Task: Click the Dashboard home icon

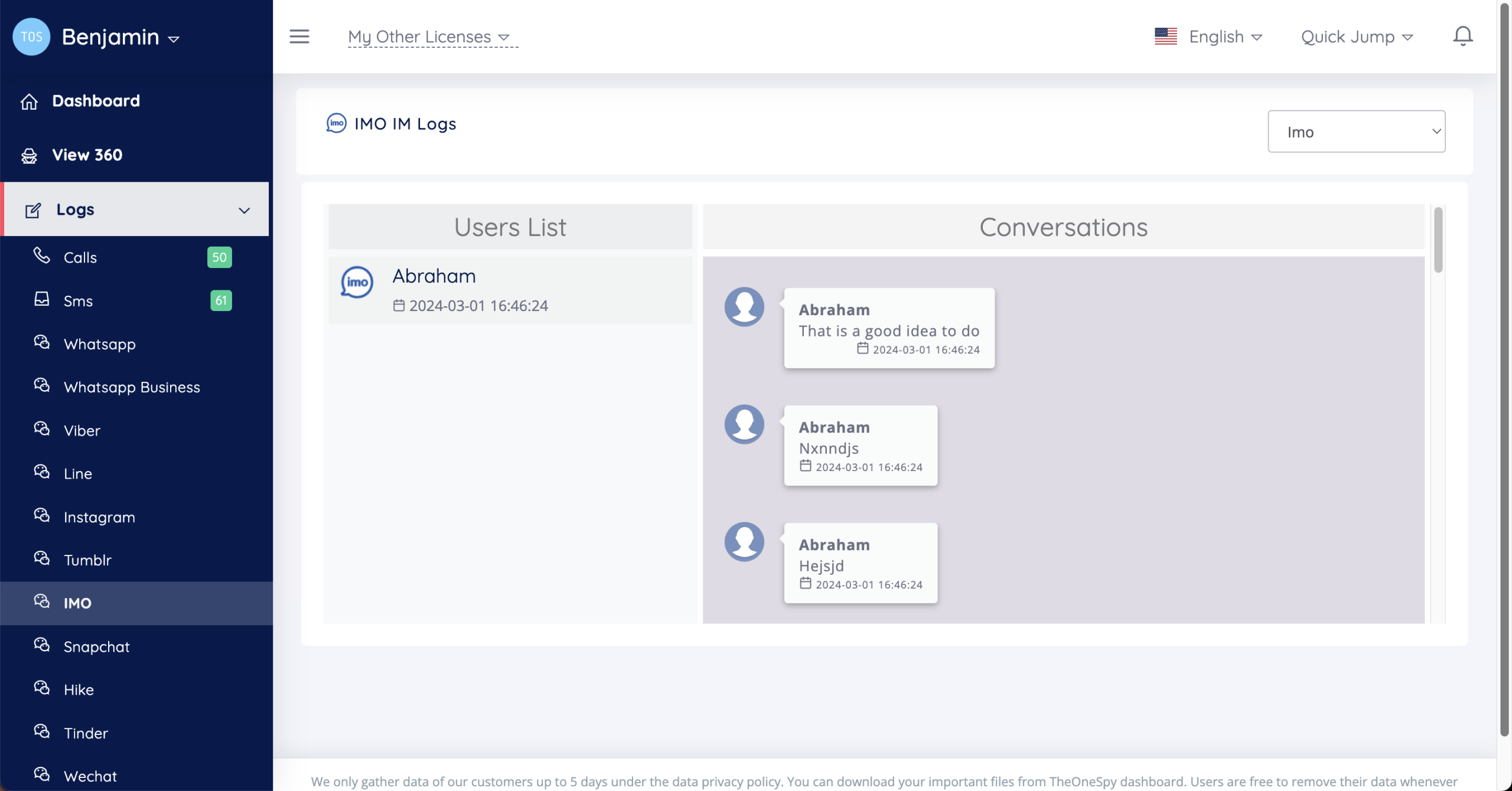Action: coord(29,102)
